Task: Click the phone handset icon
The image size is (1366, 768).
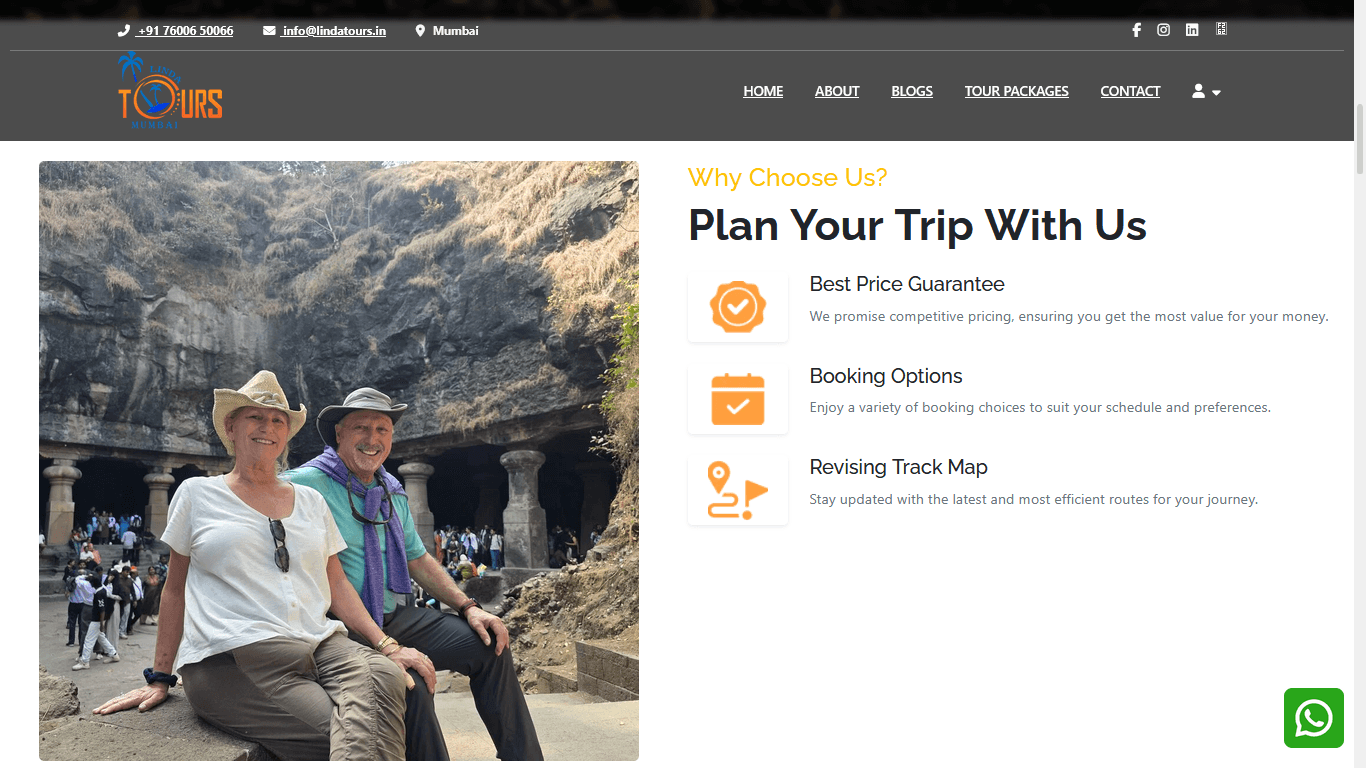Action: pos(124,31)
